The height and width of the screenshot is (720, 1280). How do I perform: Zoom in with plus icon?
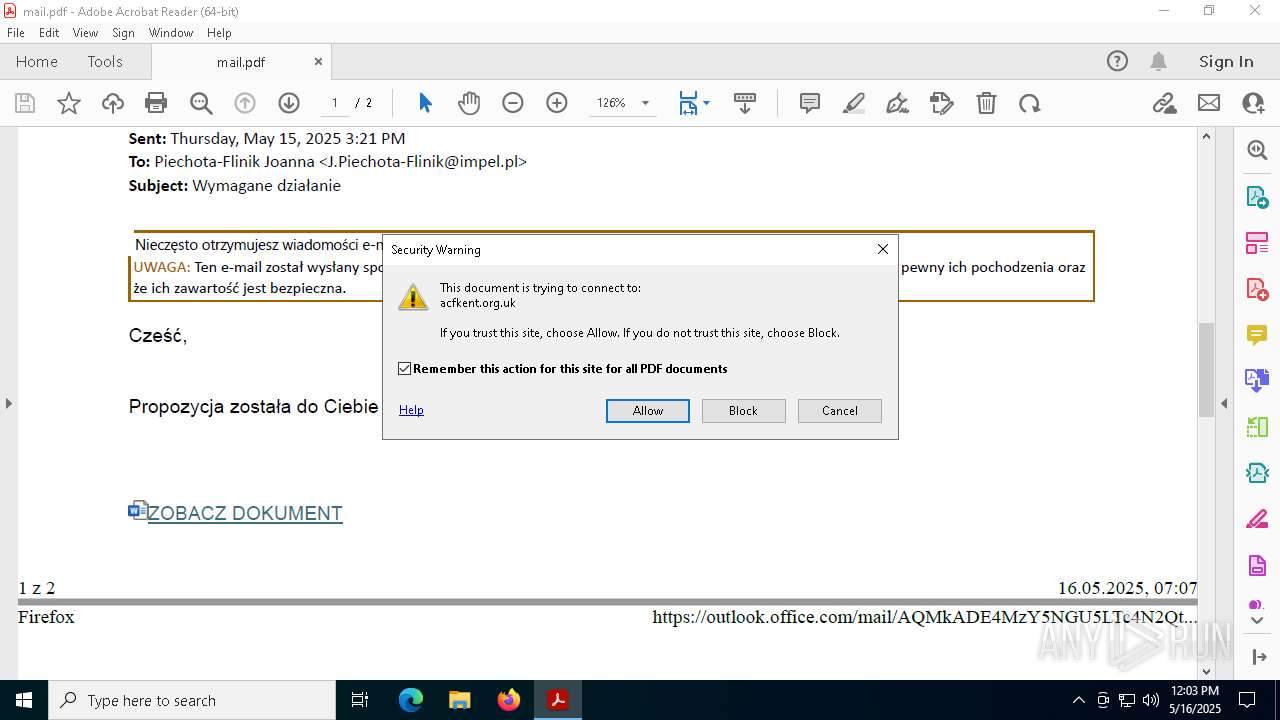tap(557, 103)
